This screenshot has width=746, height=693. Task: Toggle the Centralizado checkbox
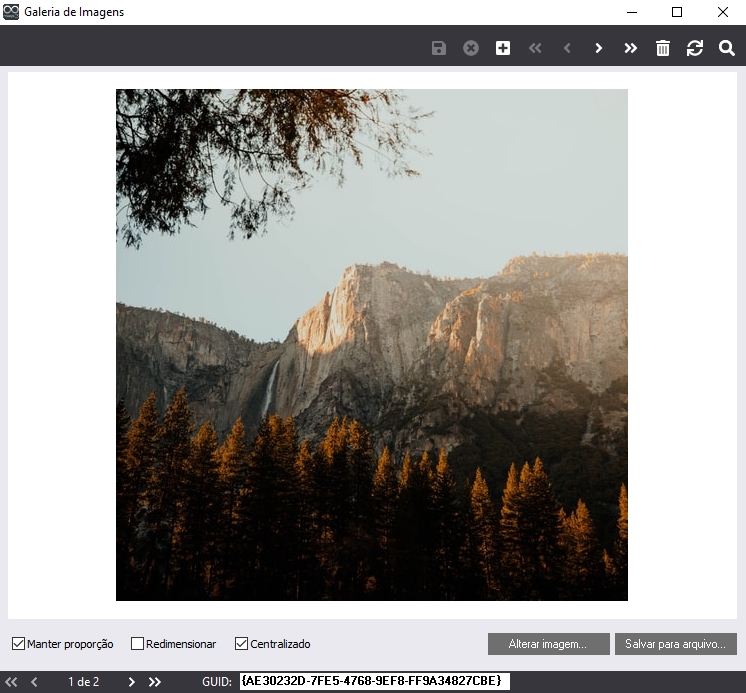click(241, 644)
